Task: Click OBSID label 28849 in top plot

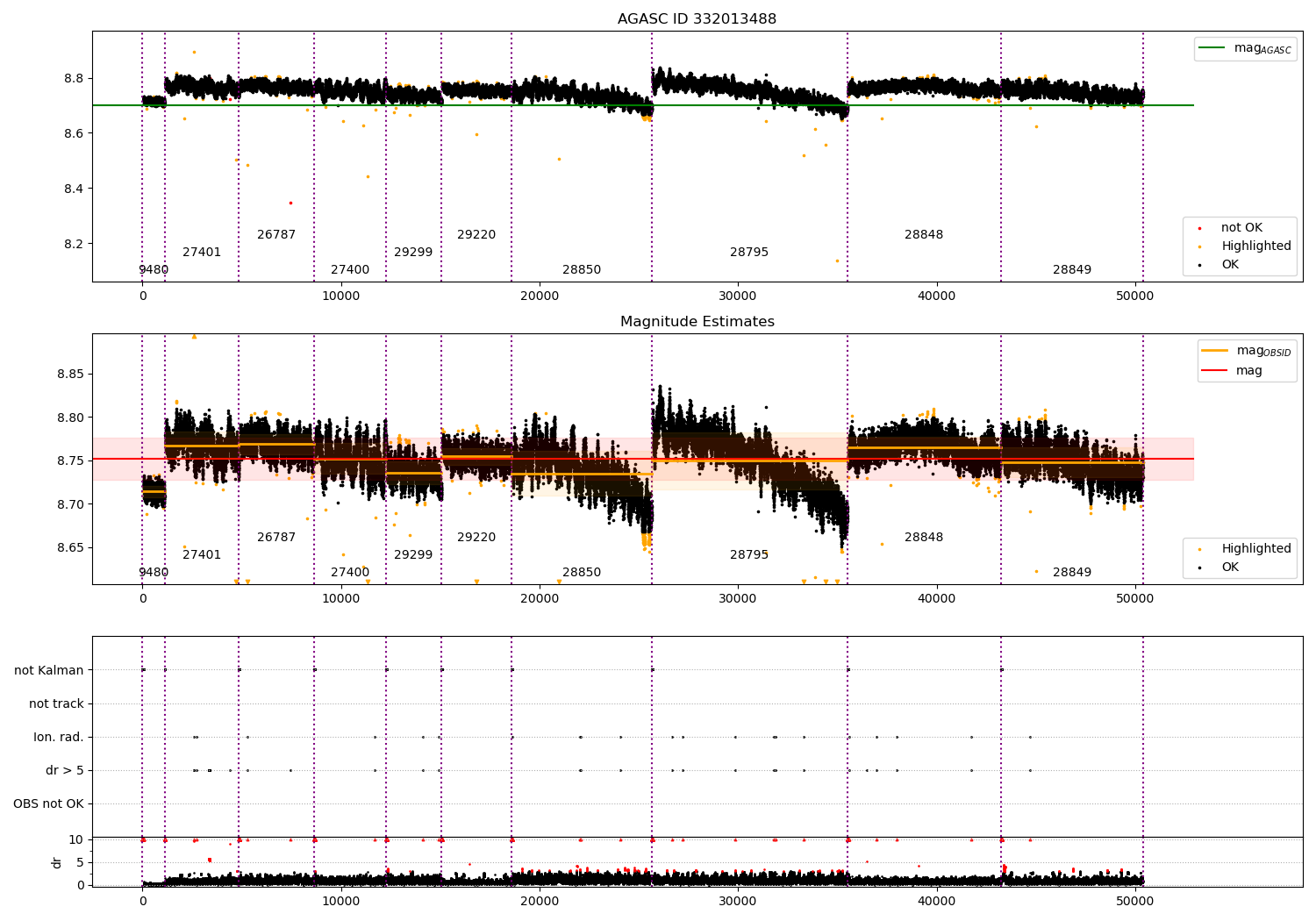Action: point(1072,270)
